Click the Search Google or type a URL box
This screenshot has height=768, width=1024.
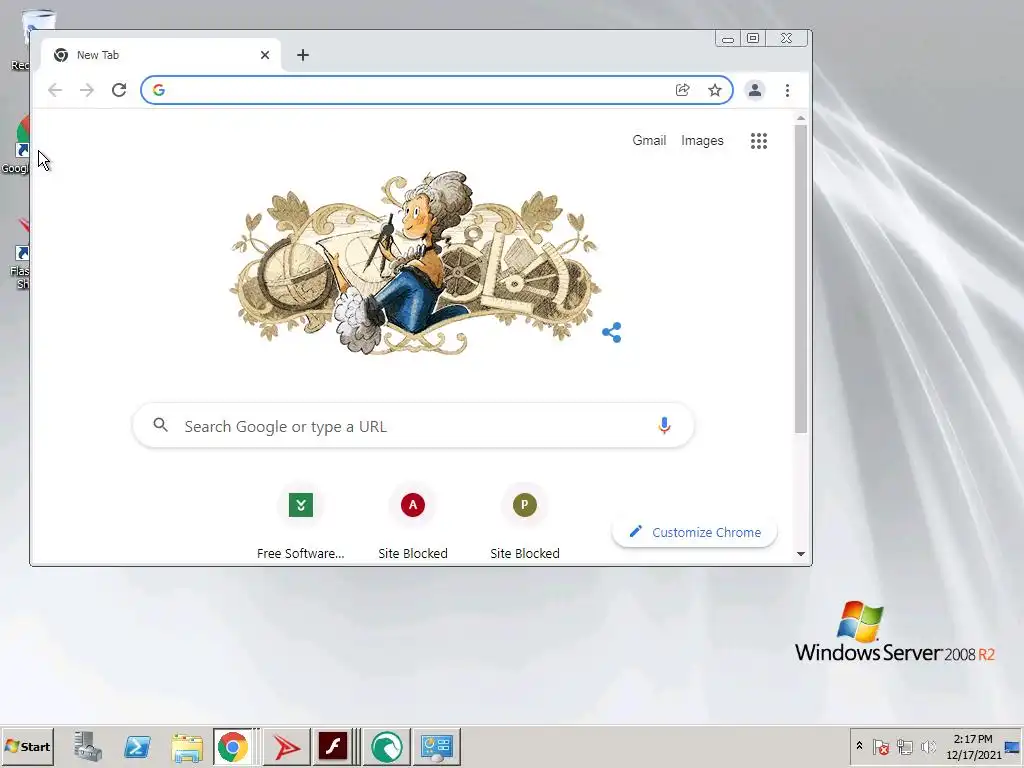point(413,426)
